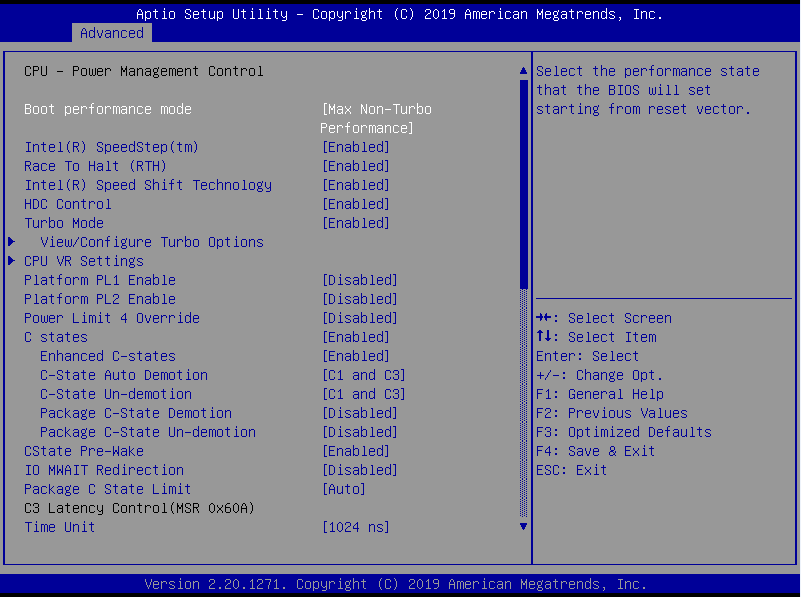The height and width of the screenshot is (597, 801).
Task: Open C-State Auto Demotion value list
Action: pos(363,375)
